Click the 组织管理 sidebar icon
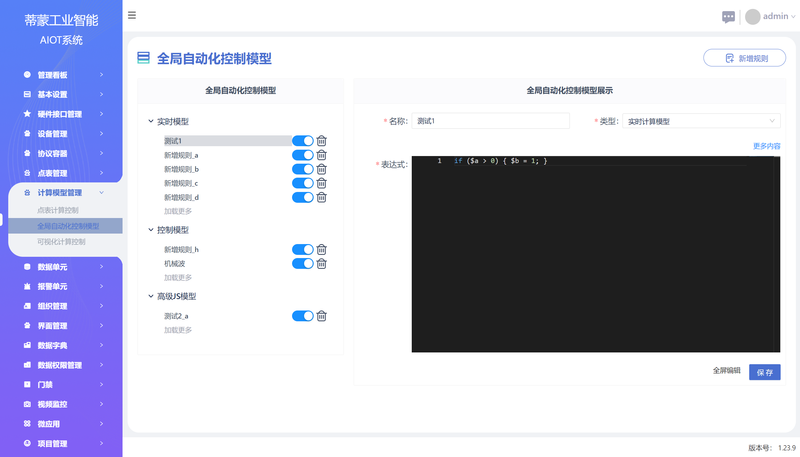Image resolution: width=800 pixels, height=457 pixels. [27, 306]
